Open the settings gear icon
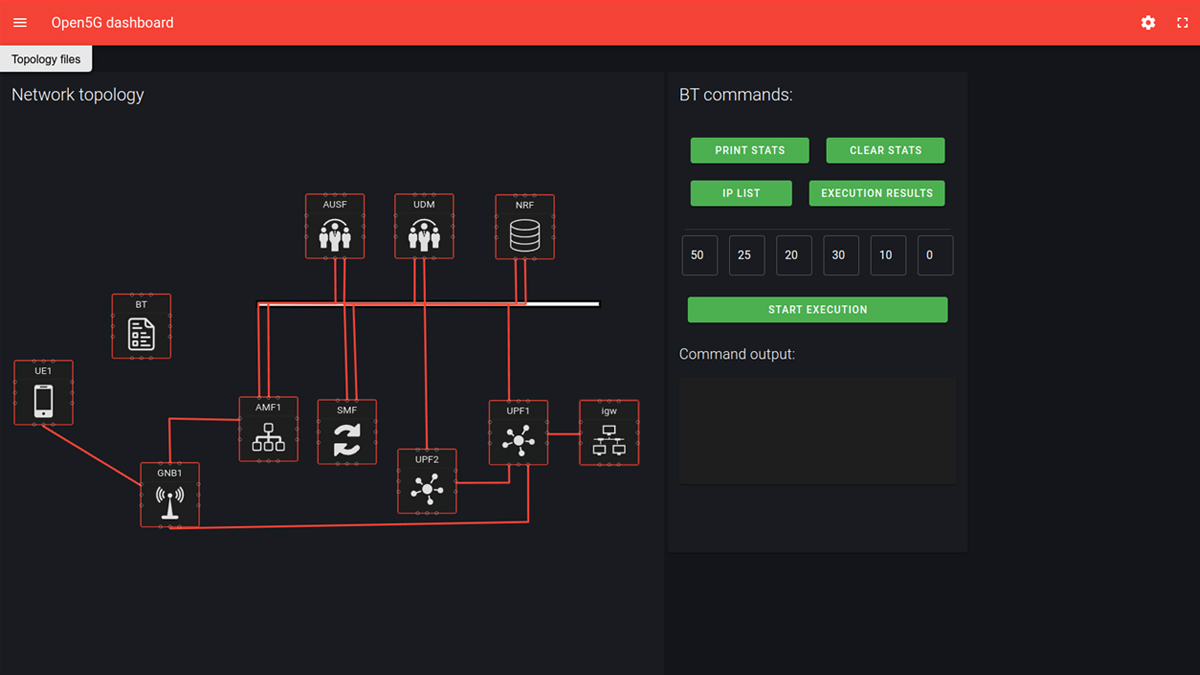Viewport: 1200px width, 675px height. click(1148, 22)
